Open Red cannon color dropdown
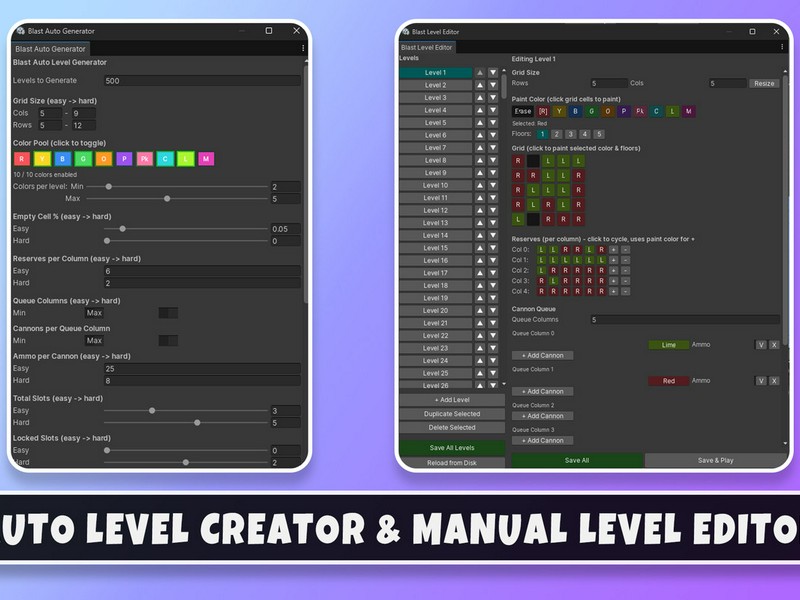Screen dimensions: 800x600 (668, 381)
